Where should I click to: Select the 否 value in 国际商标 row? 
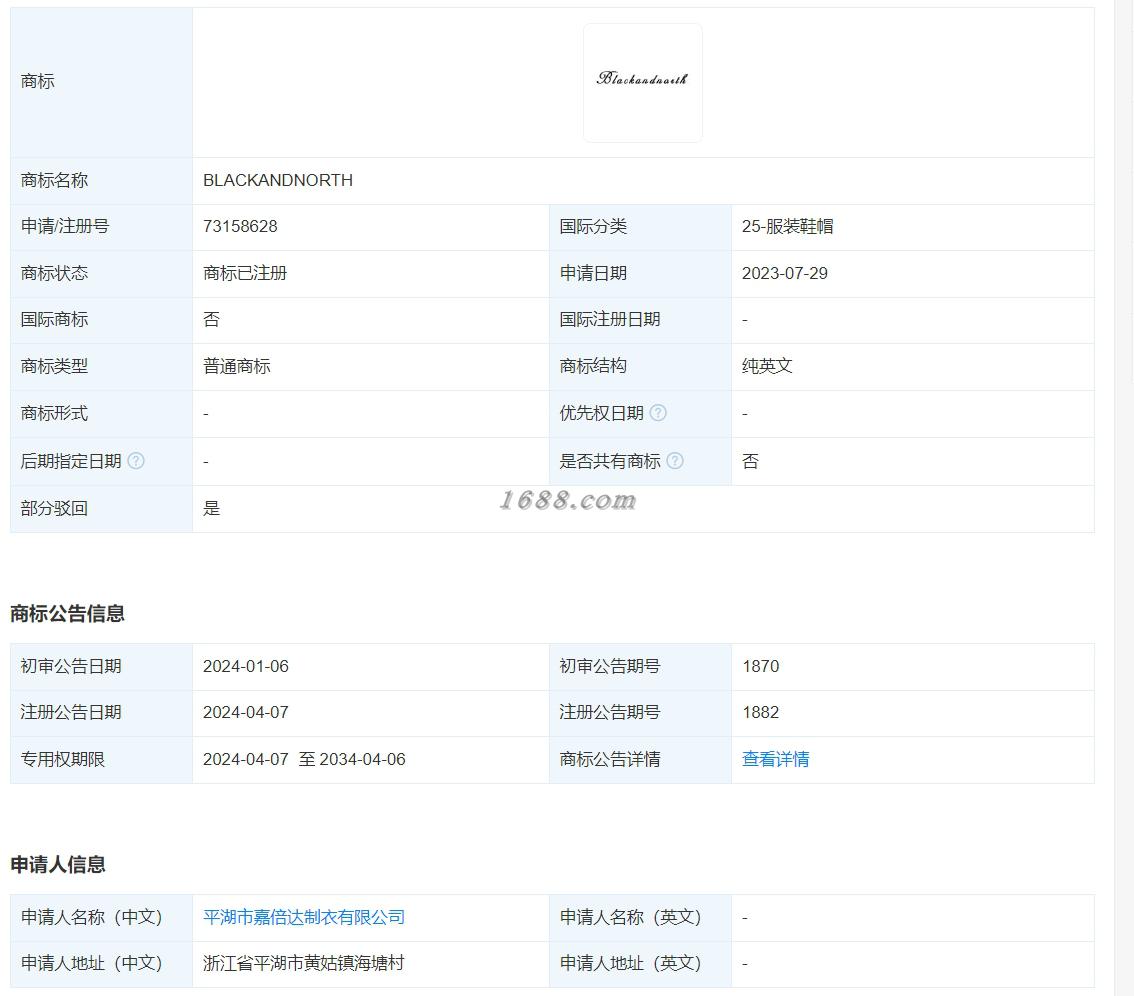(x=211, y=320)
